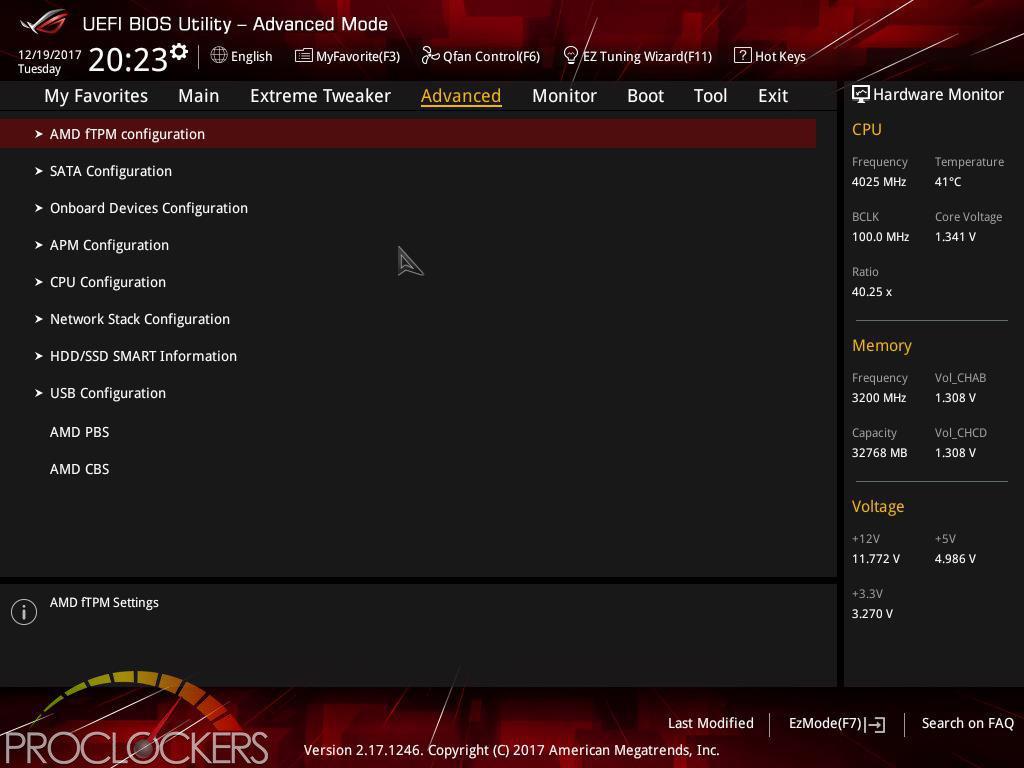Expand the SATA Configuration arrow

pyautogui.click(x=39, y=171)
